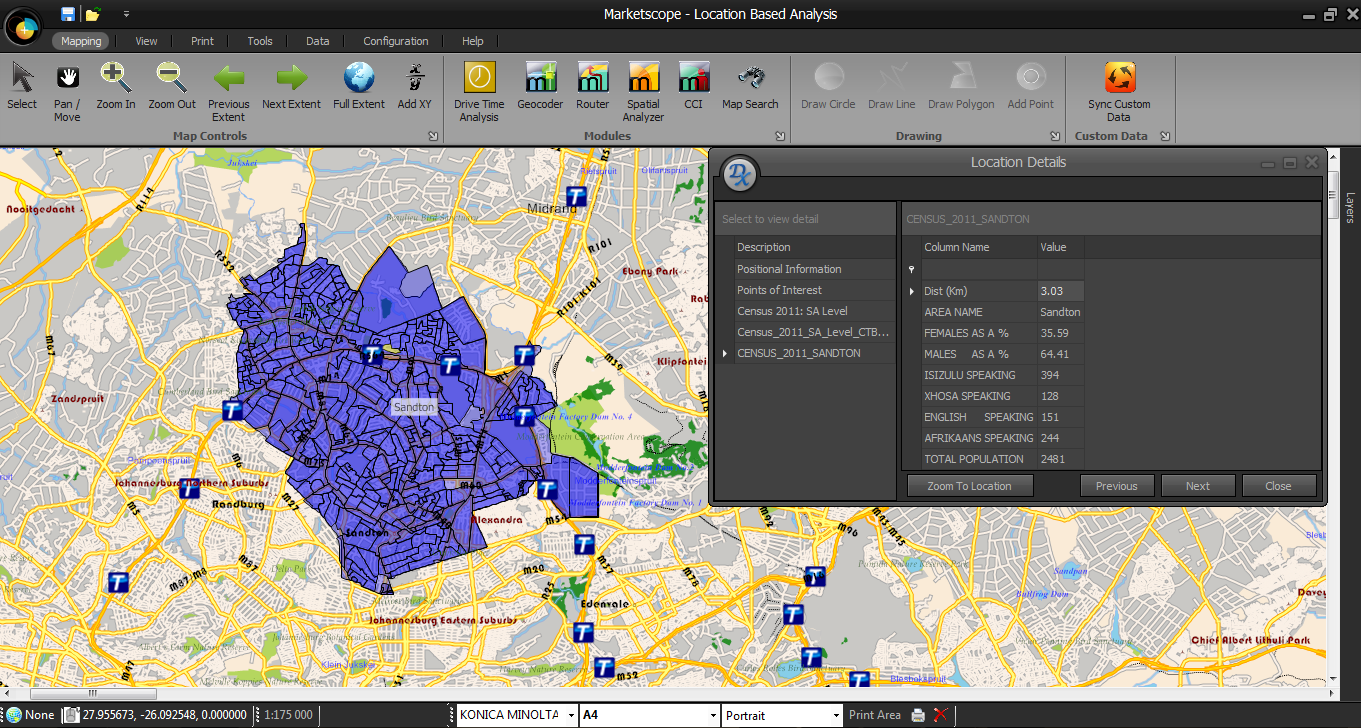The width and height of the screenshot is (1361, 728).
Task: Click the Value column header
Action: point(1061,247)
